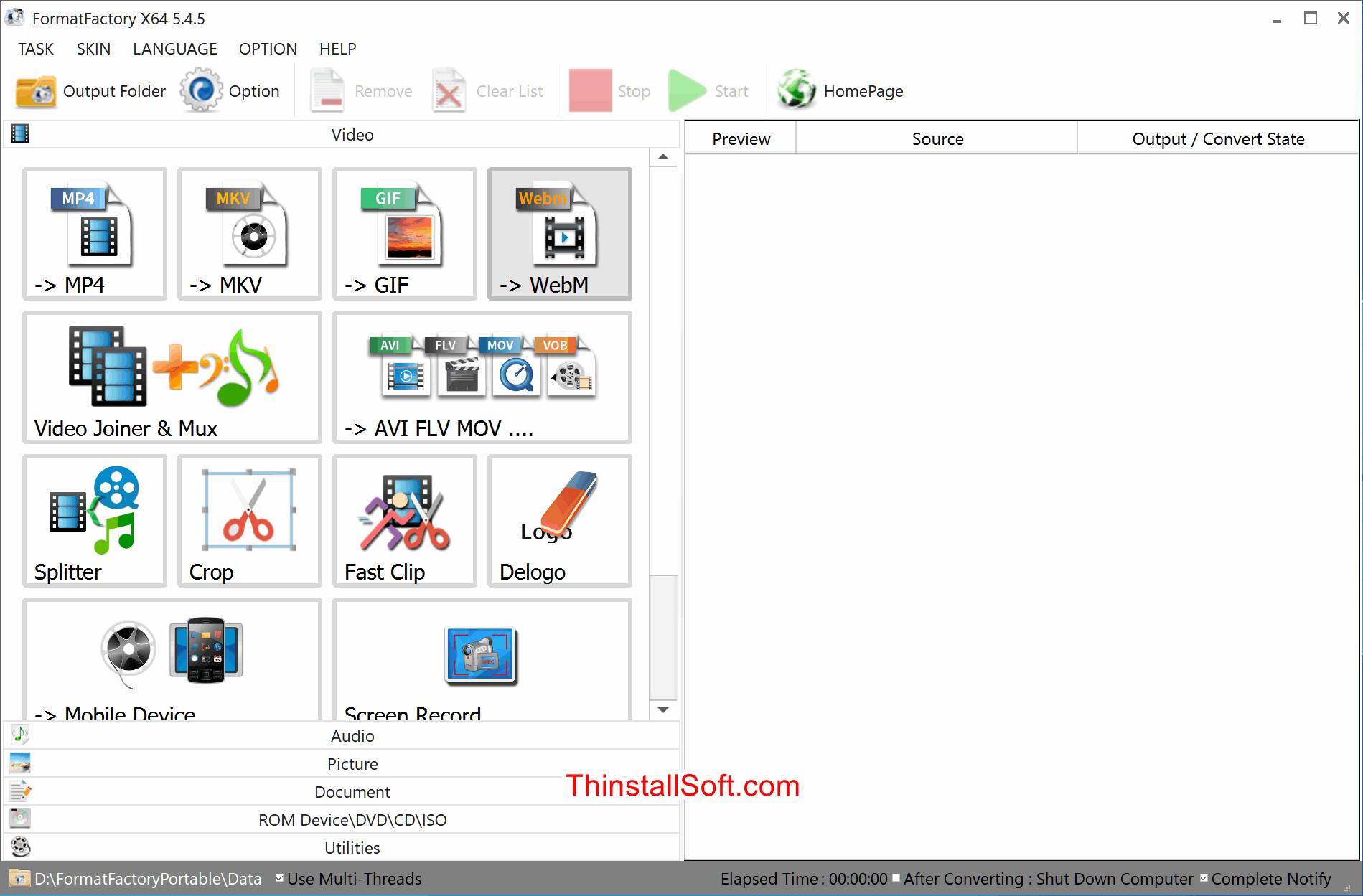Screen dimensions: 1363x896
Task: Click the red Stop button
Action: 610,91
